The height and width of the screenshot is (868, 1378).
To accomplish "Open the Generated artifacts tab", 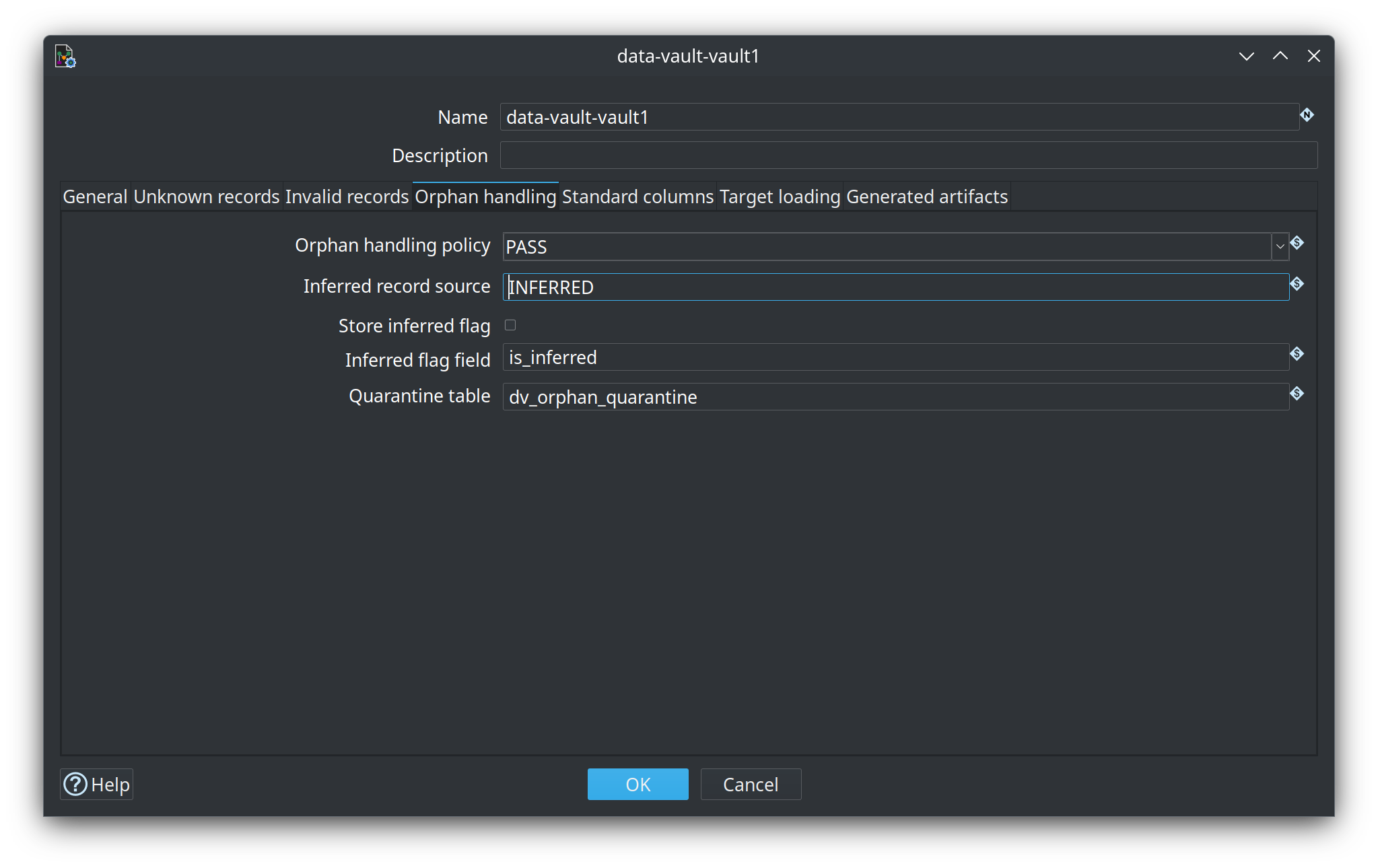I will click(x=927, y=196).
